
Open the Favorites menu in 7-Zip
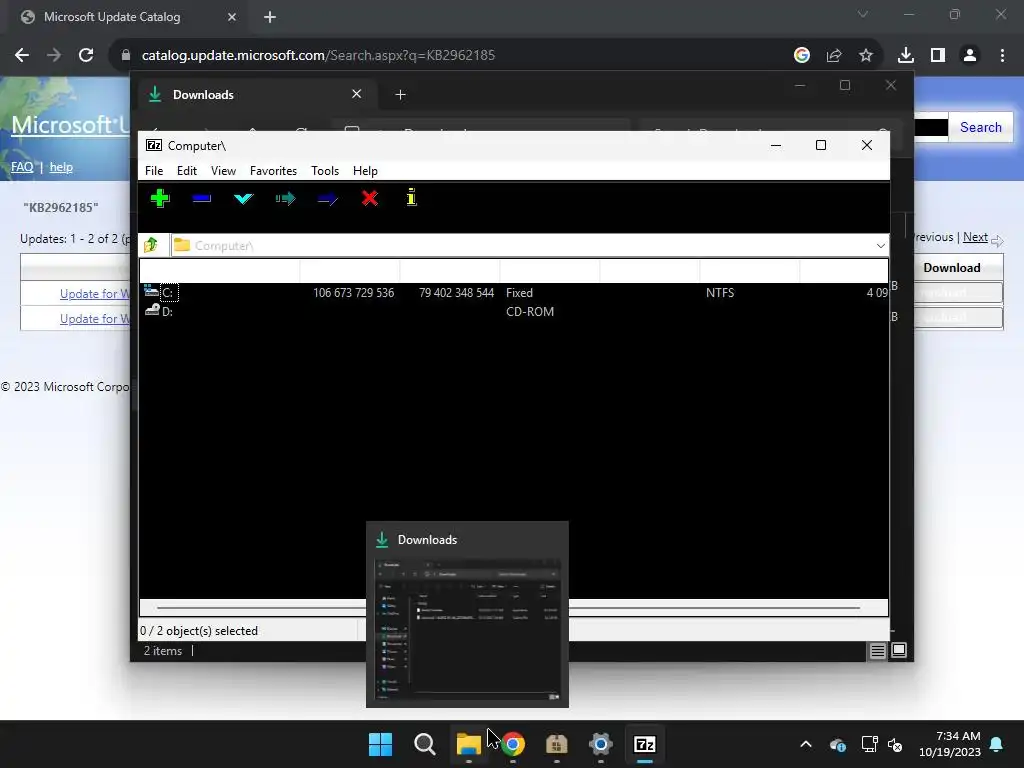coord(273,170)
